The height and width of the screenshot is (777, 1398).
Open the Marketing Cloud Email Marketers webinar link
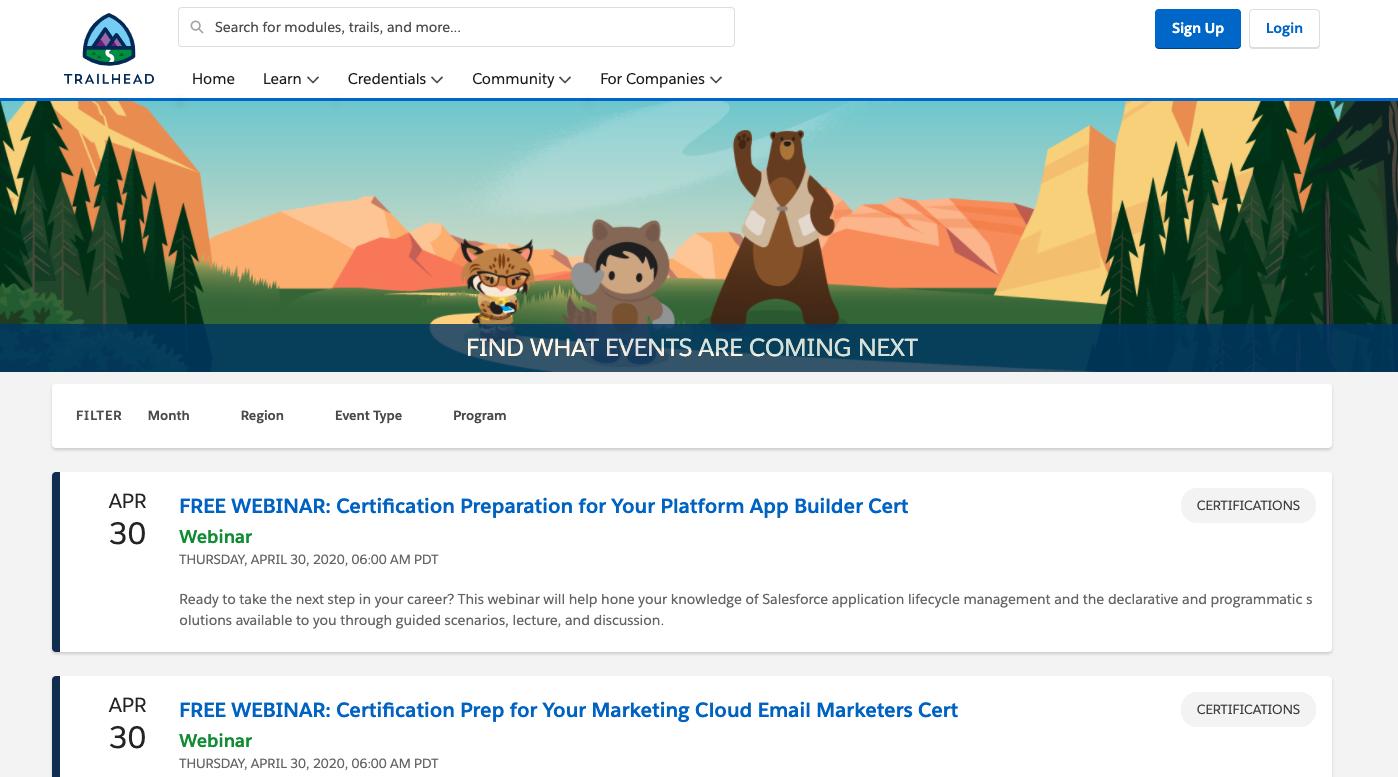click(568, 710)
